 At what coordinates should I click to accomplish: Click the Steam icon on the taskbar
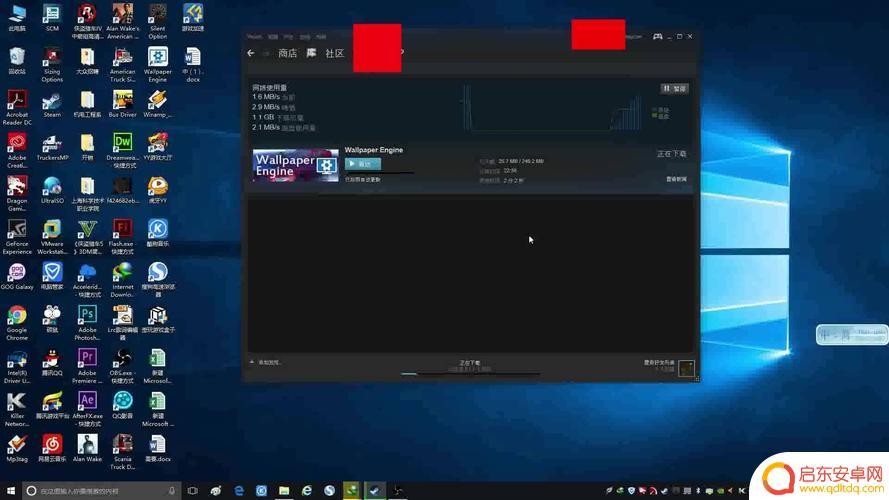[x=375, y=490]
